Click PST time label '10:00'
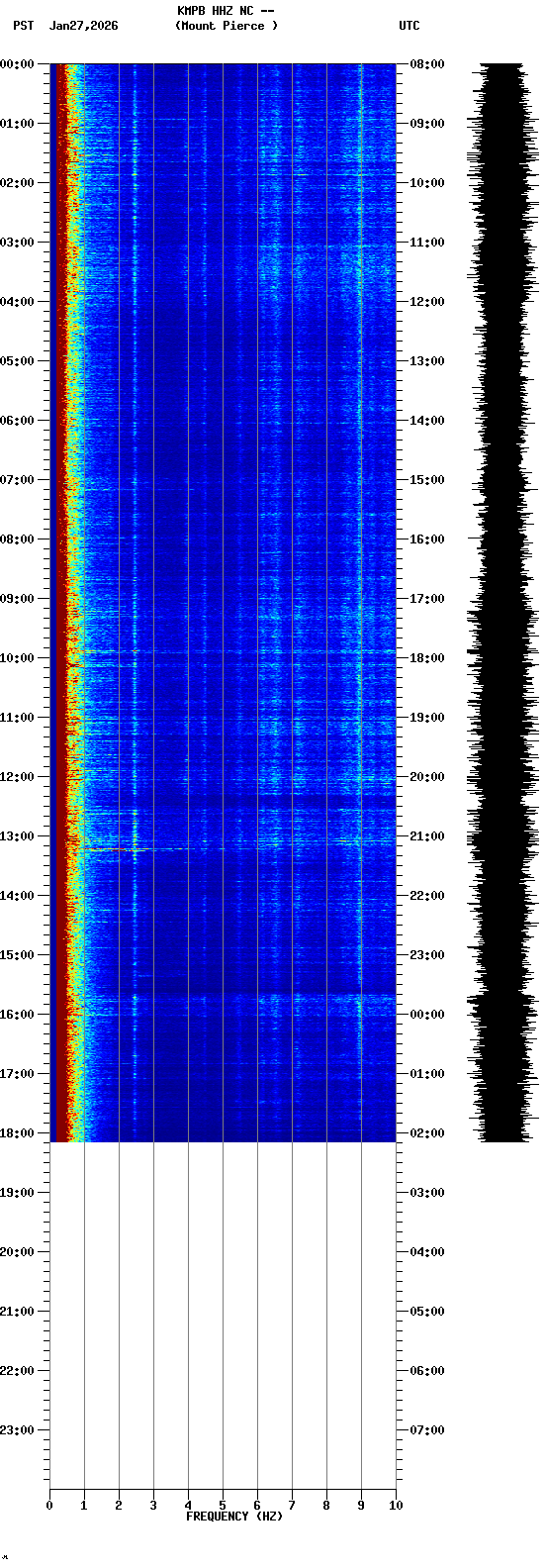The width and height of the screenshot is (546, 1568). point(17,658)
